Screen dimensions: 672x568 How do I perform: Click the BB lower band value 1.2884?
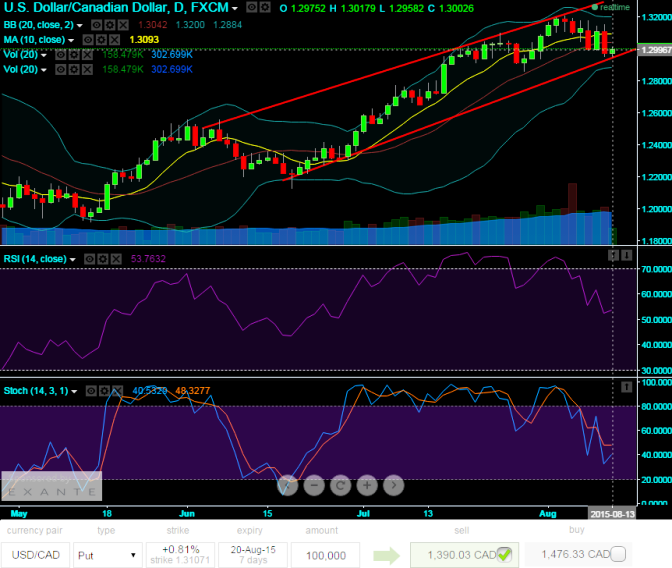coord(228,25)
